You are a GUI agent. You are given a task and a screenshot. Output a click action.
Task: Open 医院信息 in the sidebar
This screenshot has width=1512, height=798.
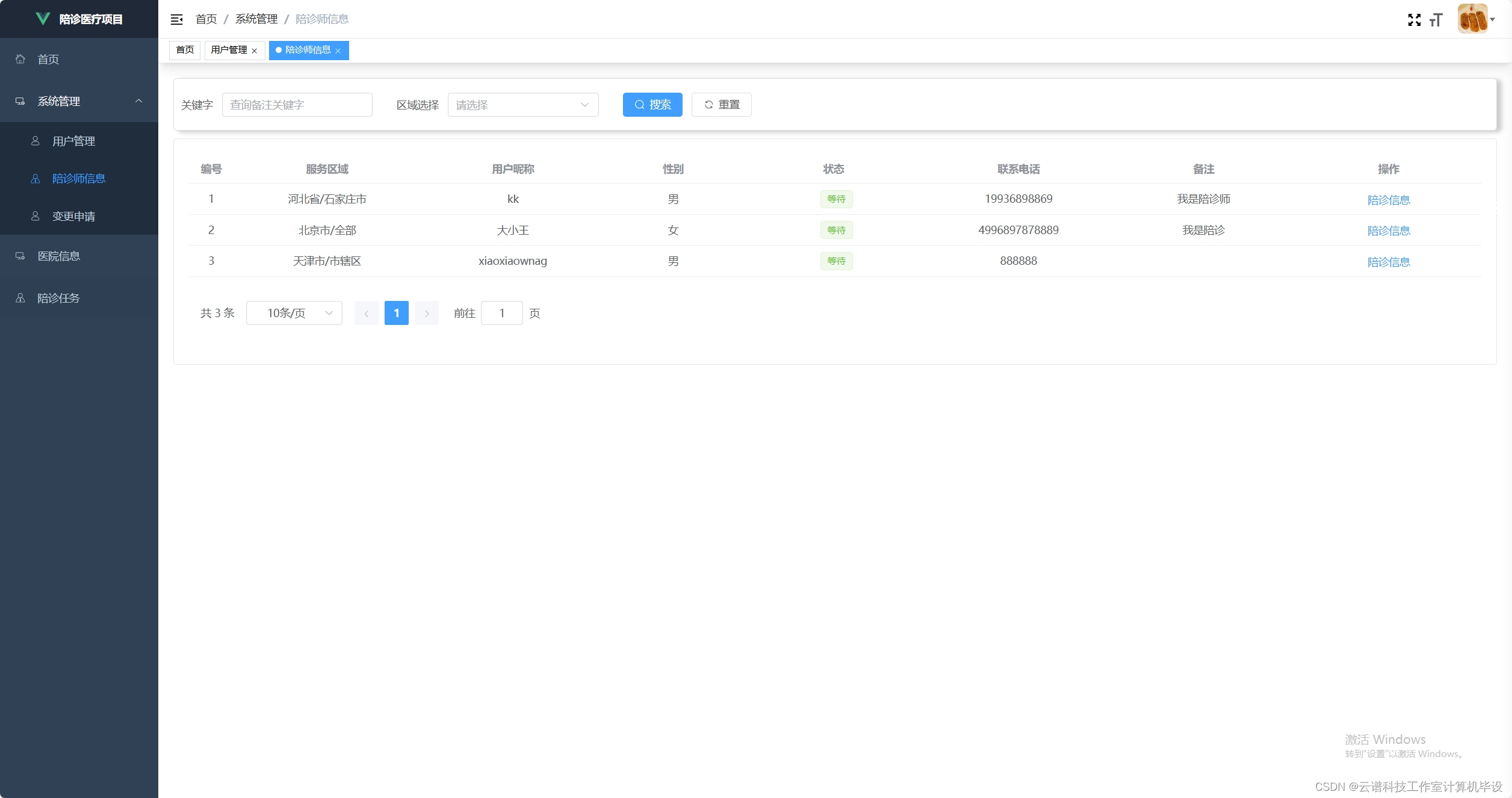point(58,256)
